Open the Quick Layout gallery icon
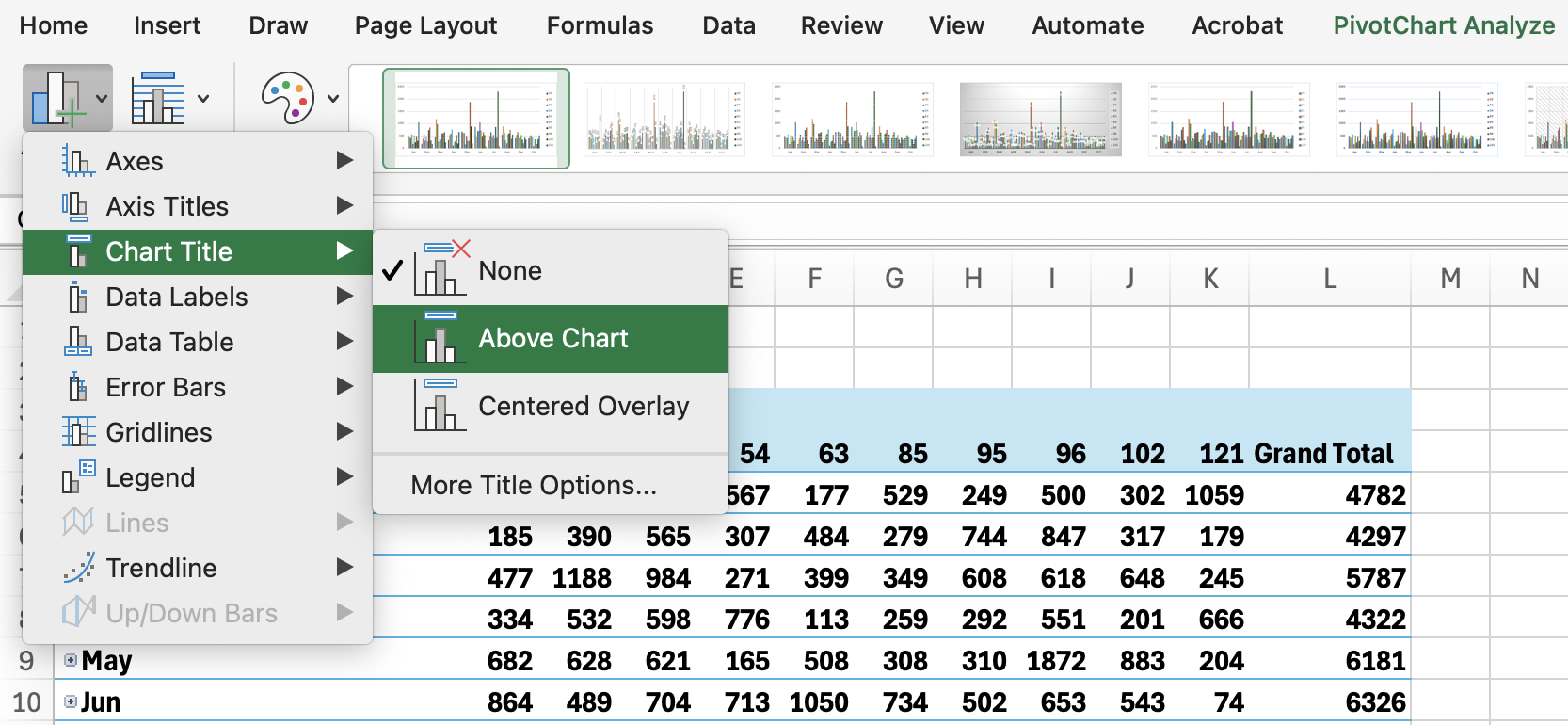The width and height of the screenshot is (1568, 725). point(158,98)
